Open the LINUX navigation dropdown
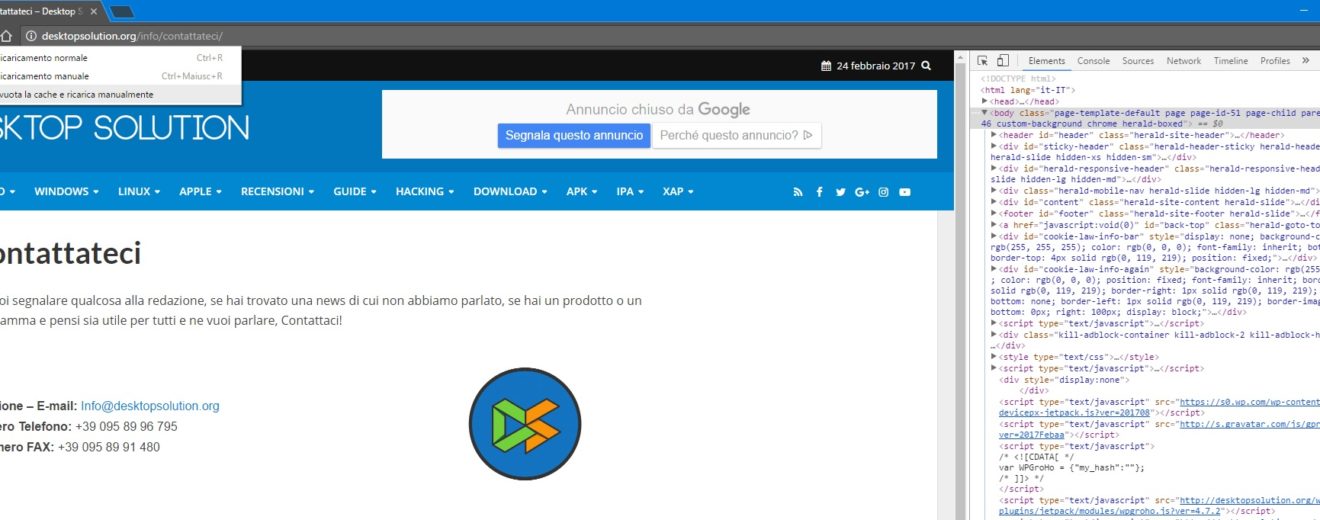1320x520 pixels. pos(139,191)
